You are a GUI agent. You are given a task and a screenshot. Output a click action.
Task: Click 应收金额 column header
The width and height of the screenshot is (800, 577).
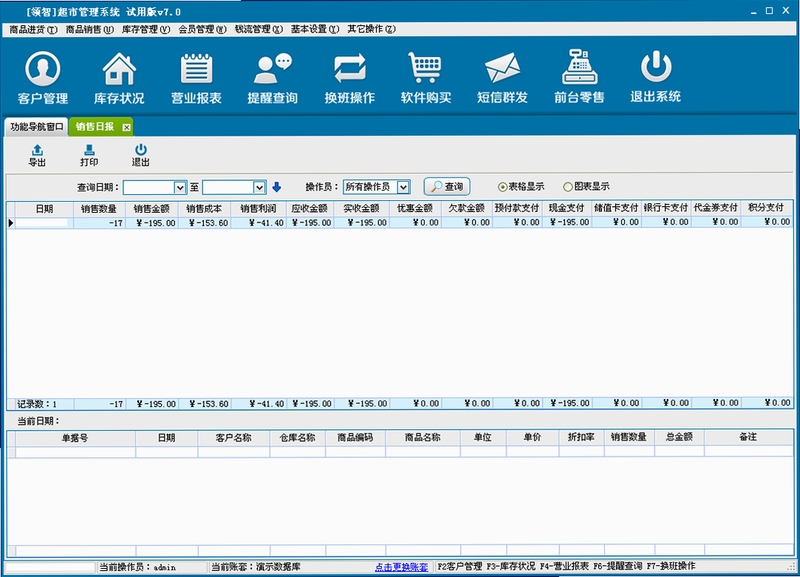pos(310,209)
